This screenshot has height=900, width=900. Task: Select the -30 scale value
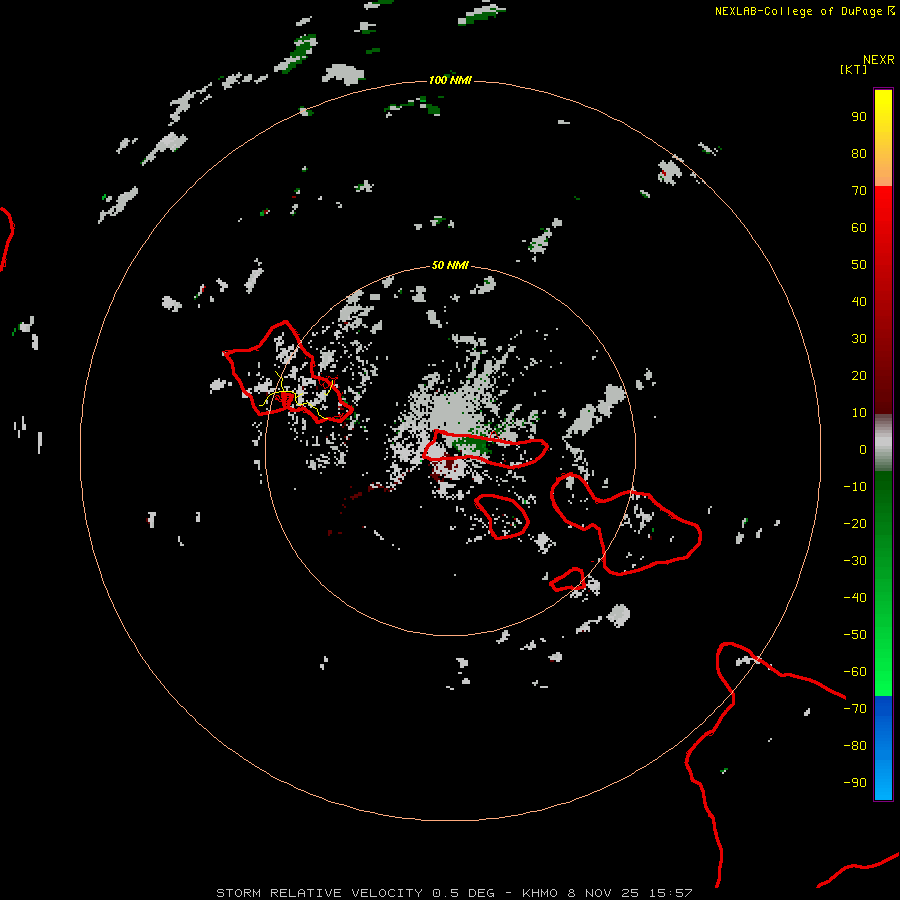coord(855,561)
